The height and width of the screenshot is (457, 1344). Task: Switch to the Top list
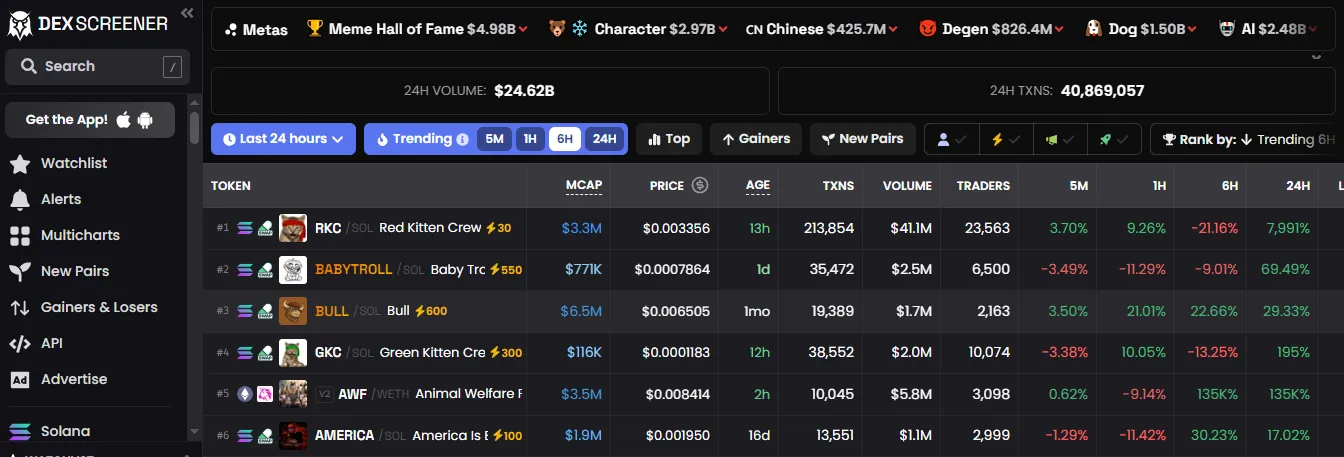669,139
